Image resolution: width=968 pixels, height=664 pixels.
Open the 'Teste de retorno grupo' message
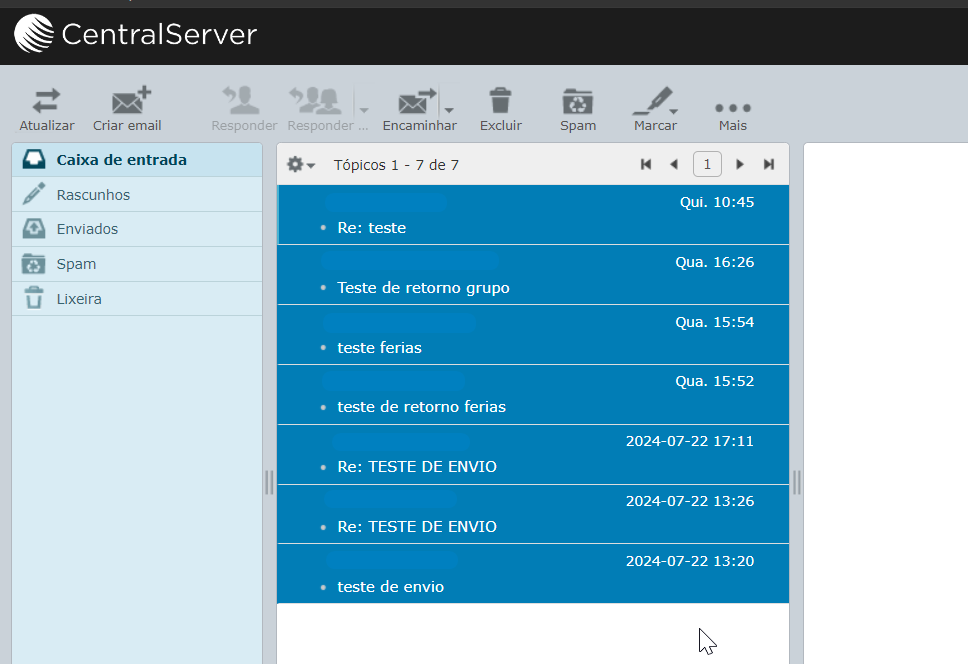point(423,288)
